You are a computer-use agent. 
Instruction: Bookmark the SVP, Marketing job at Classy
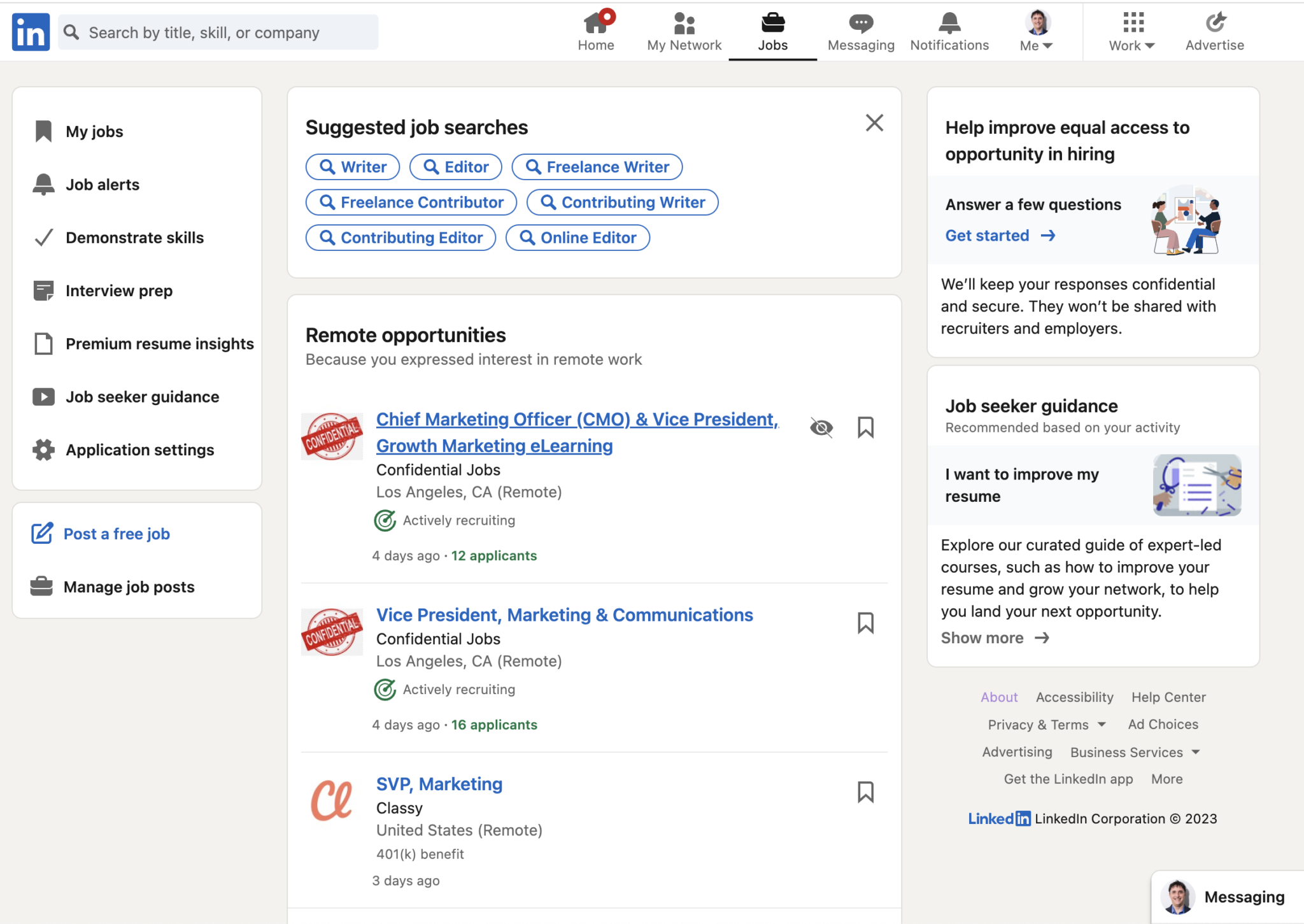[x=865, y=792]
